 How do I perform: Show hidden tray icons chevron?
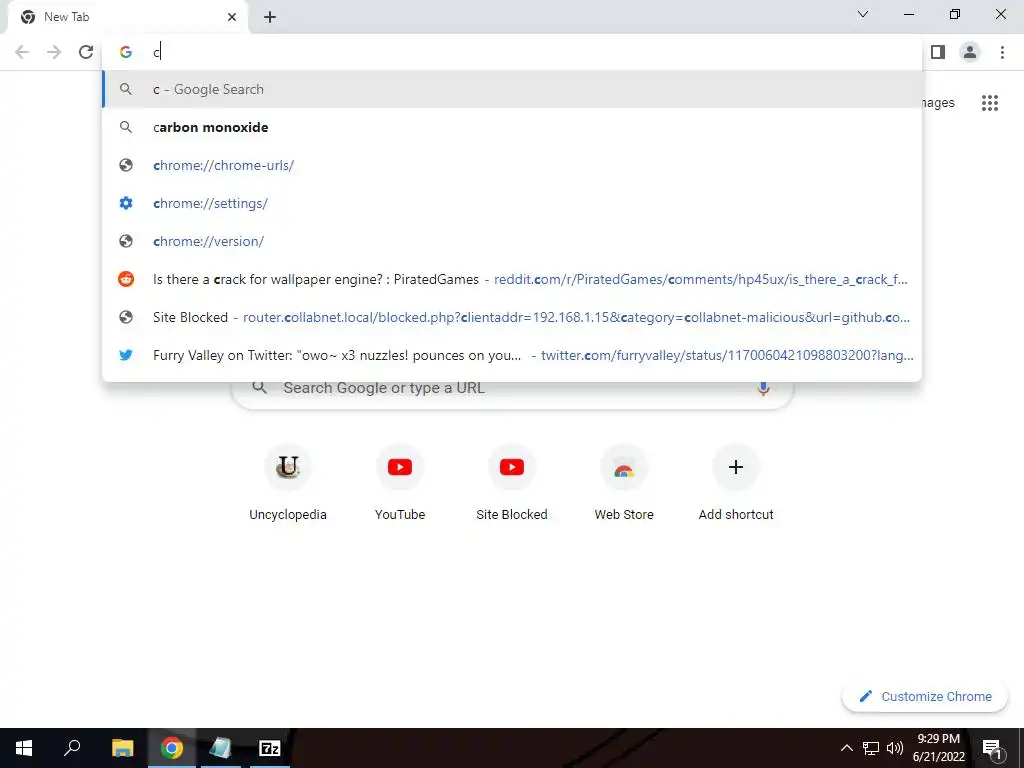[x=846, y=748]
